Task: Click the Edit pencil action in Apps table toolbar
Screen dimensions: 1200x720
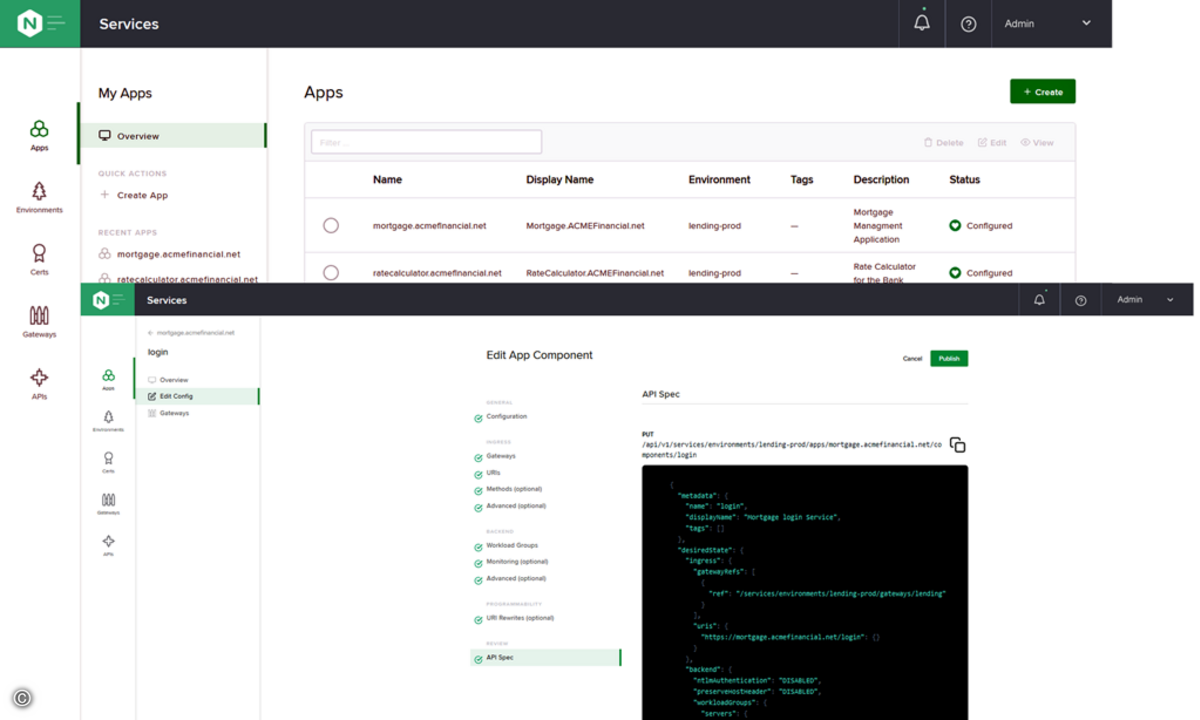Action: (x=992, y=143)
